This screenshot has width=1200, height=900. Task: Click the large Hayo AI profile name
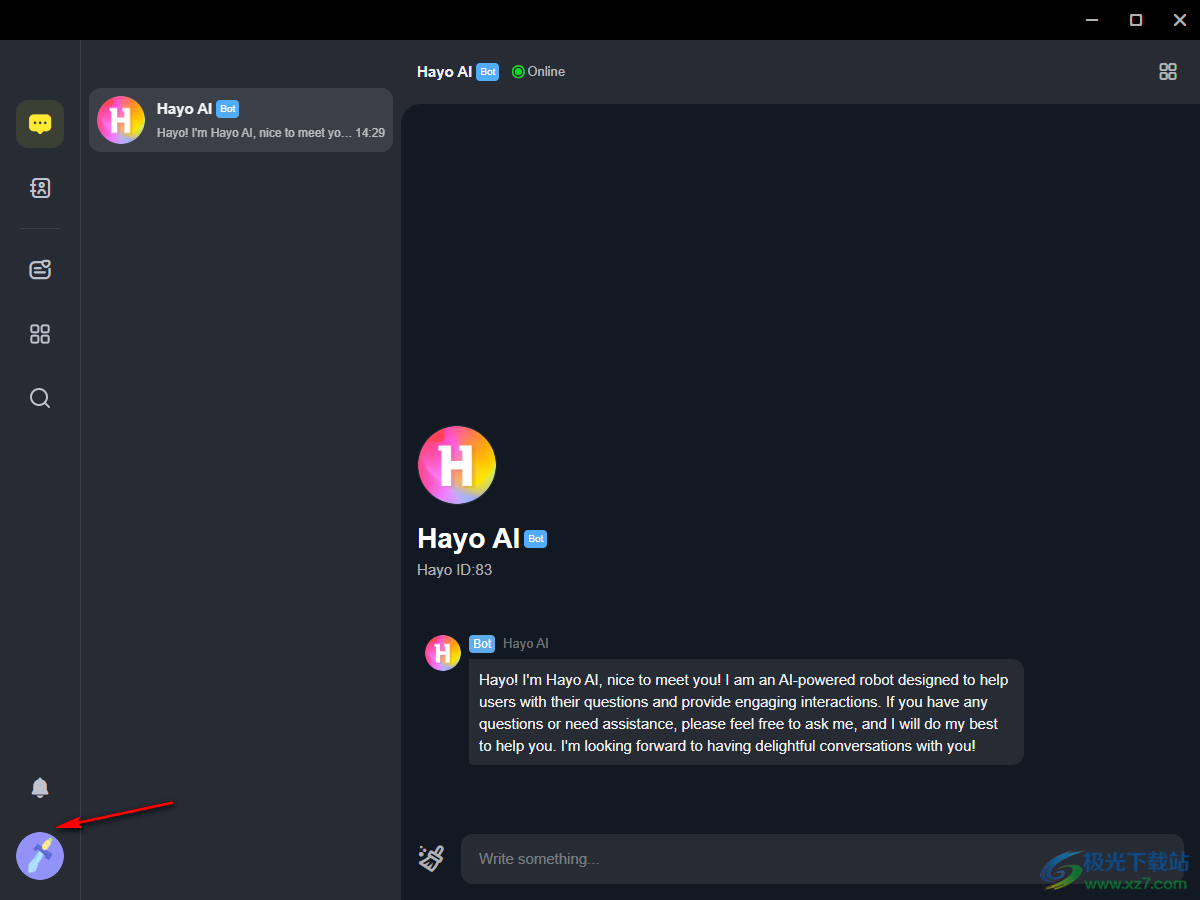(468, 538)
